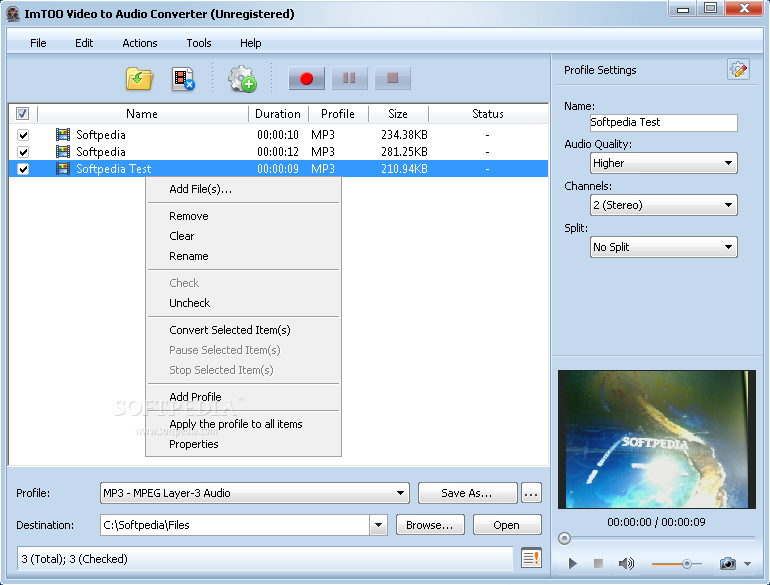770x585 pixels.
Task: Click the application icon in the title bar
Action: tap(13, 14)
